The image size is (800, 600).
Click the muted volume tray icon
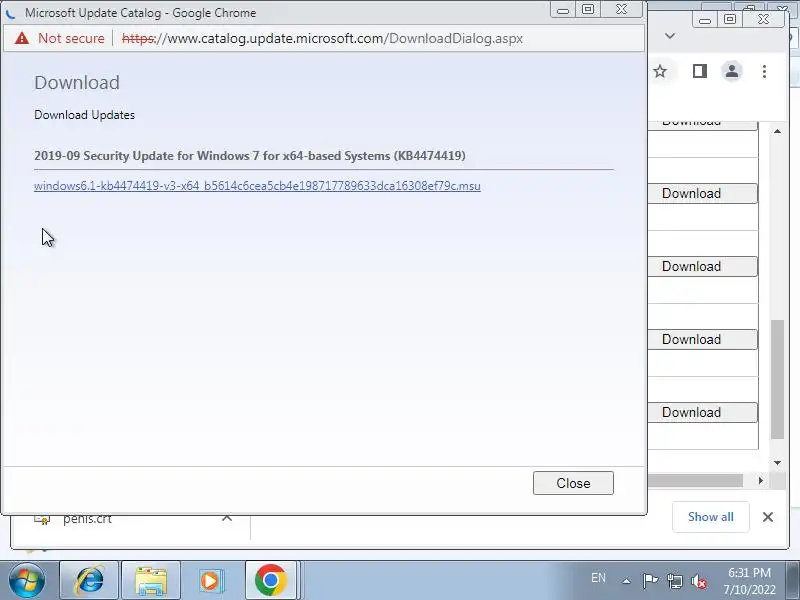698,581
